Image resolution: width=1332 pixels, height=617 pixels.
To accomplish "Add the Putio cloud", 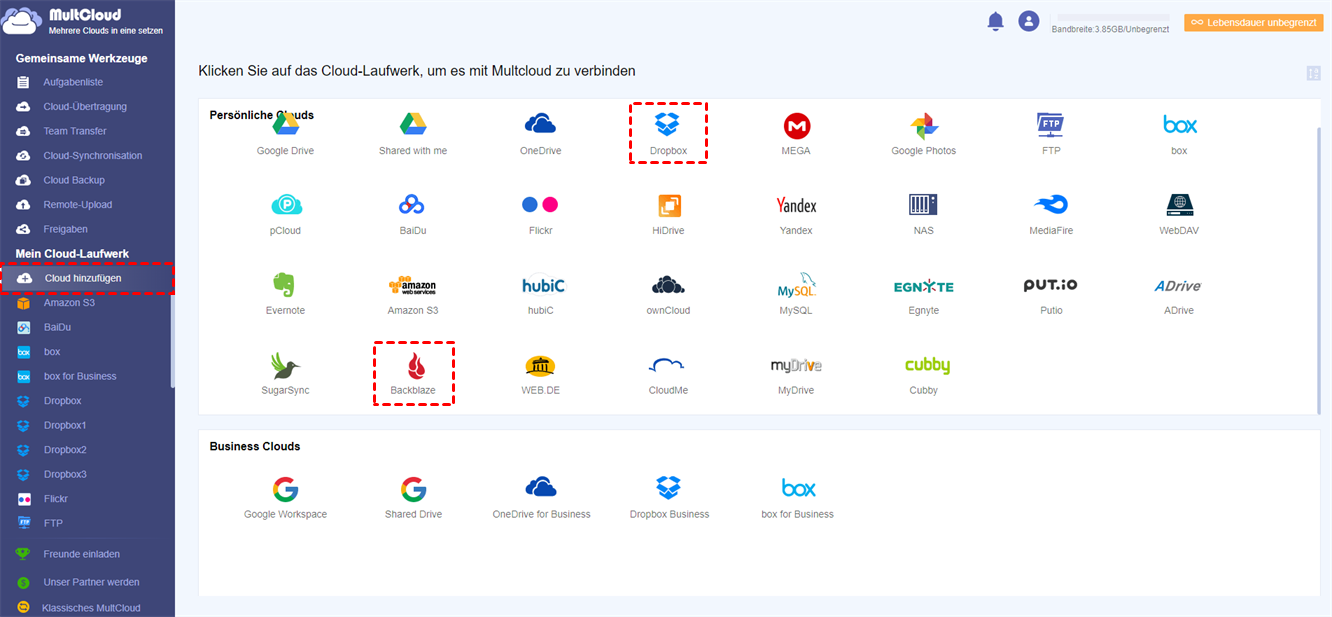I will tap(1051, 294).
